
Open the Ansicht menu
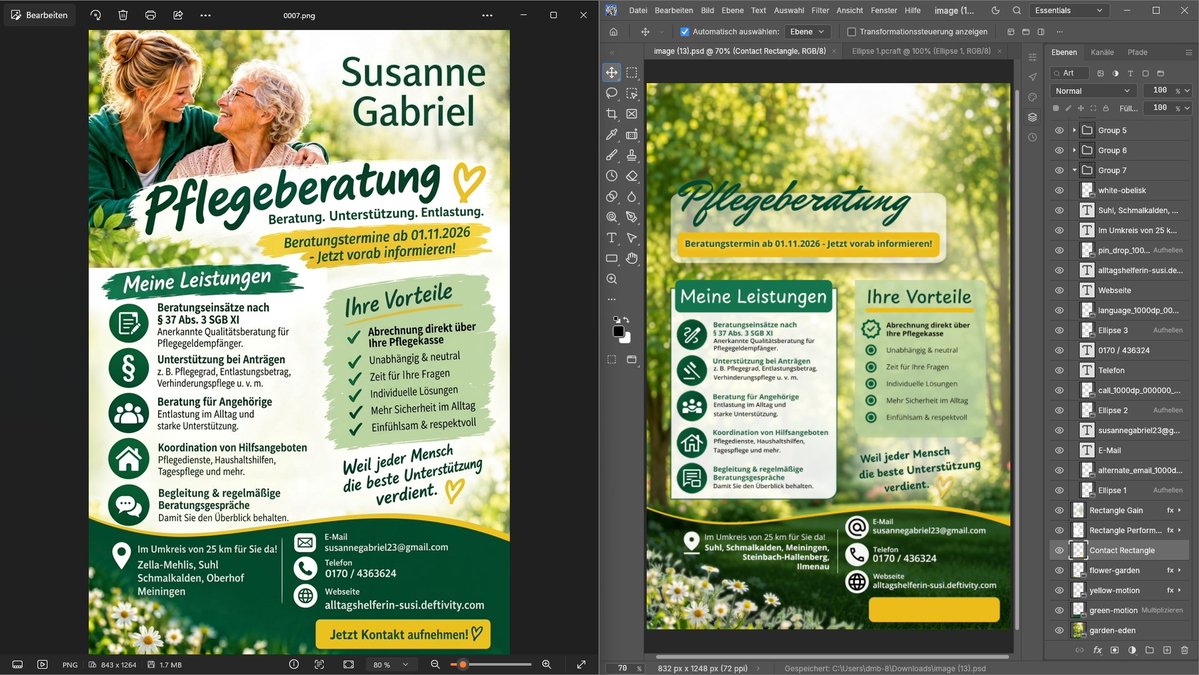click(x=850, y=11)
